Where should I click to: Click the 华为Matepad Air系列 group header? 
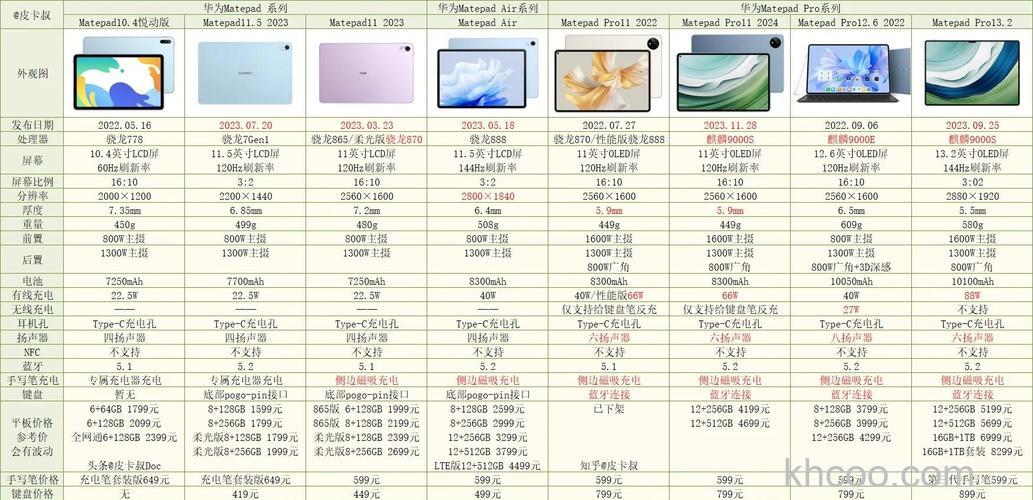pos(488,8)
